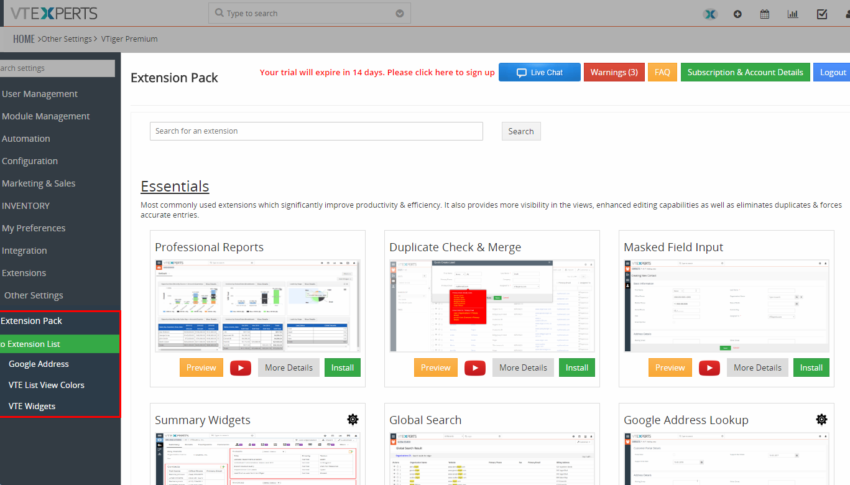Preview the Masked Field Input extension
Screen dimensions: 850x485
pos(670,367)
